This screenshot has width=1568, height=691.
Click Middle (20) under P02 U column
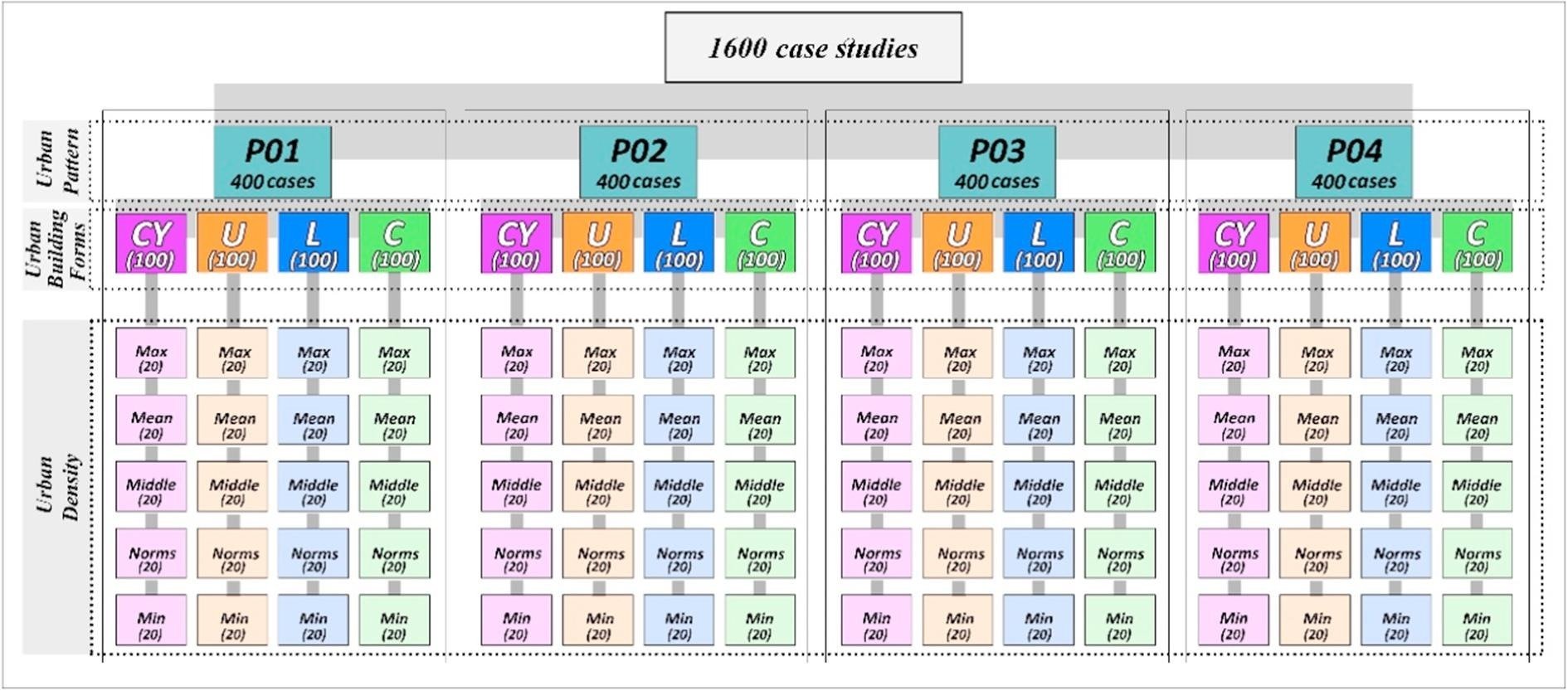597,487
